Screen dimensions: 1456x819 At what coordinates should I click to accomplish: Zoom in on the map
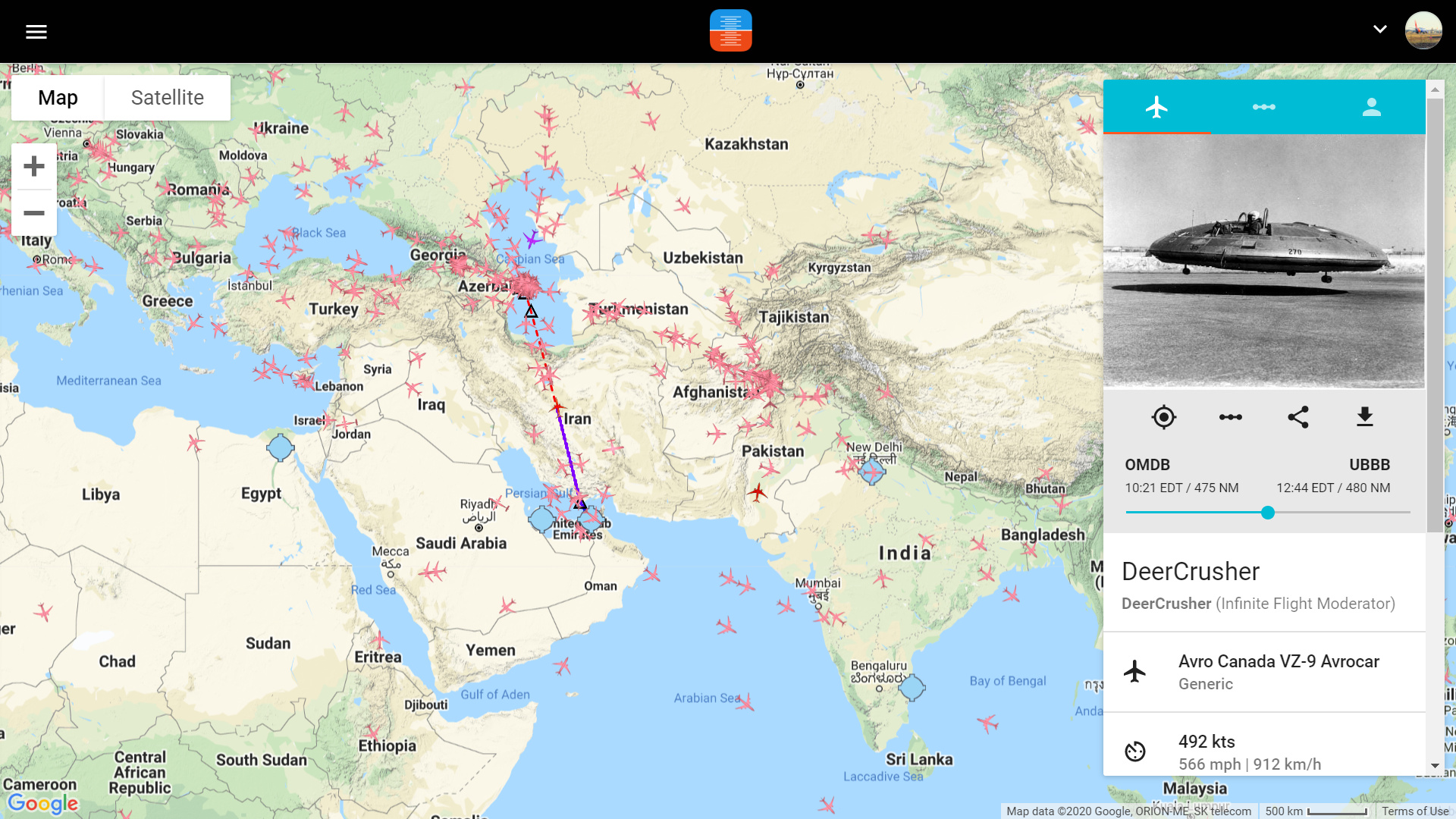point(34,166)
